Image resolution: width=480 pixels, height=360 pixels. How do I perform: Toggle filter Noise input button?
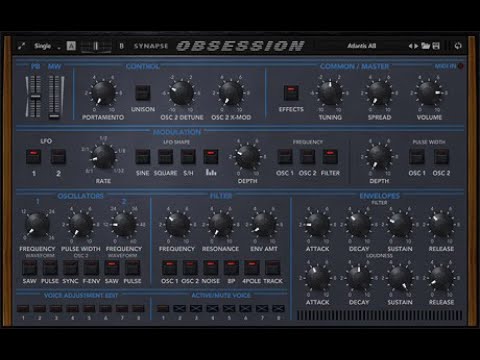(x=211, y=268)
